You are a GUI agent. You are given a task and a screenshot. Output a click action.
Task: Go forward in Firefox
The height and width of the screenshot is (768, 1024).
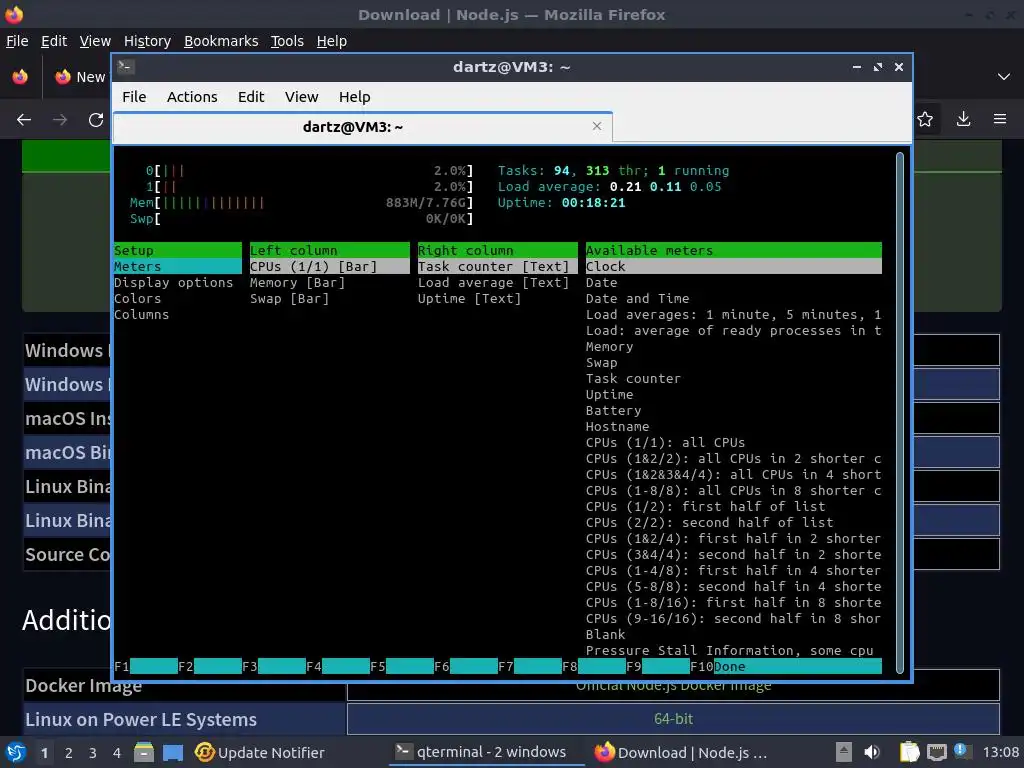pos(60,120)
